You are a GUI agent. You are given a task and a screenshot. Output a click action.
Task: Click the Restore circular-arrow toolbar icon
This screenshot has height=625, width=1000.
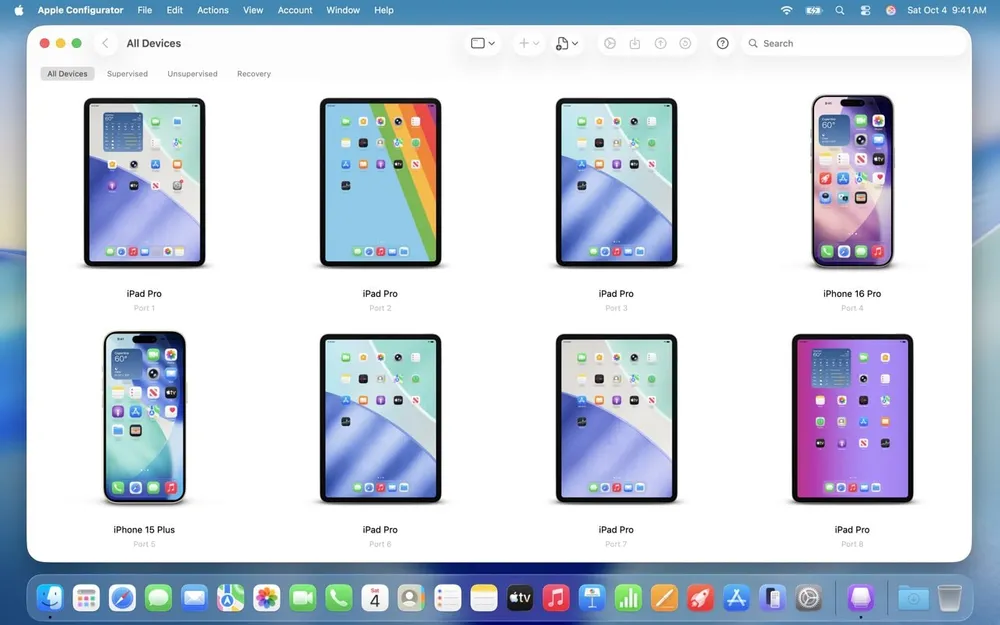point(686,43)
